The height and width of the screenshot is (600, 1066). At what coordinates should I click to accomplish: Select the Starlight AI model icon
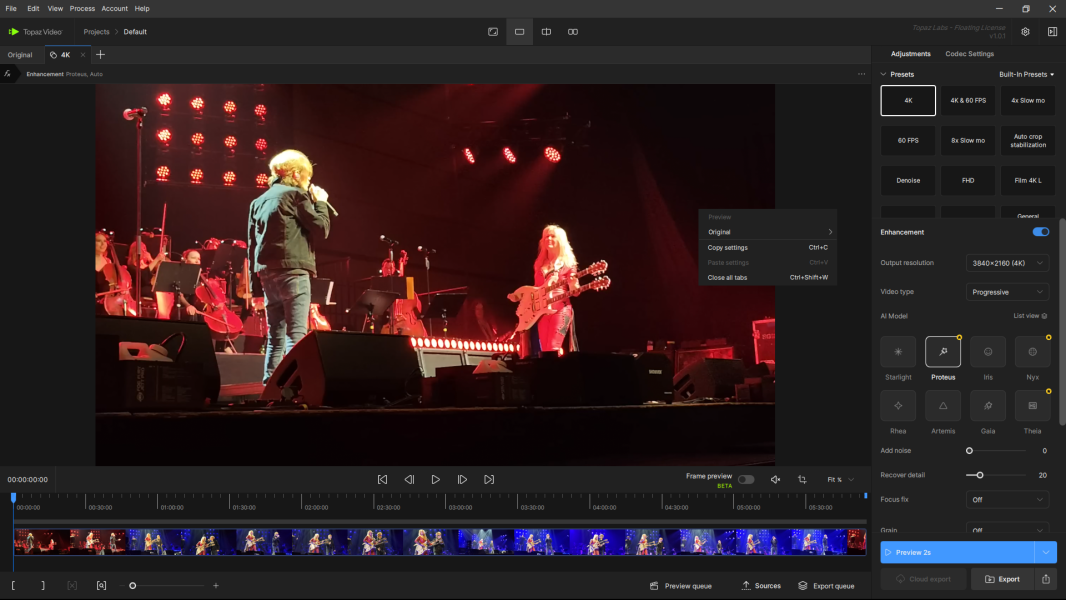coord(898,351)
